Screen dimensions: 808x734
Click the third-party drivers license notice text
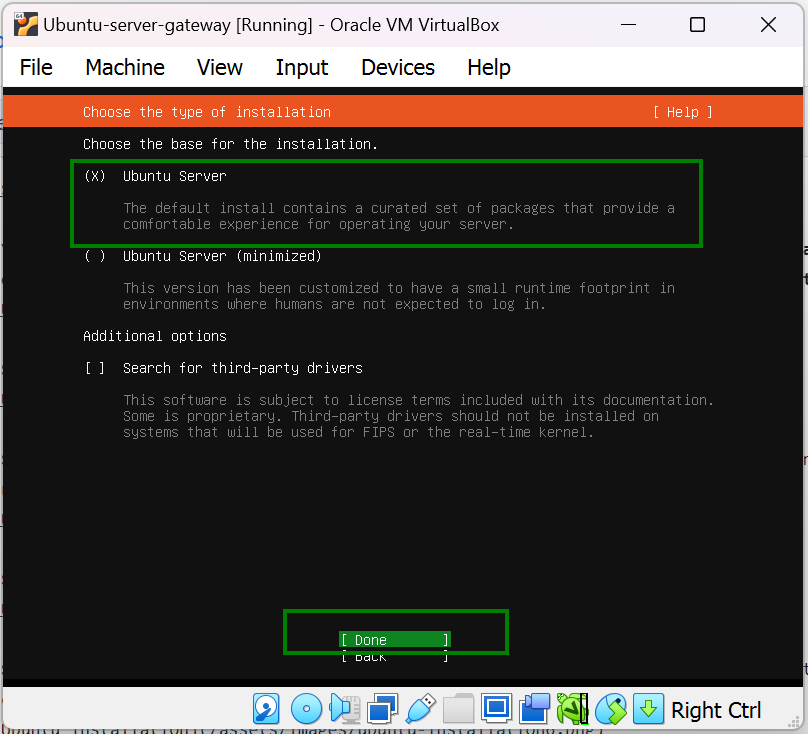point(418,416)
